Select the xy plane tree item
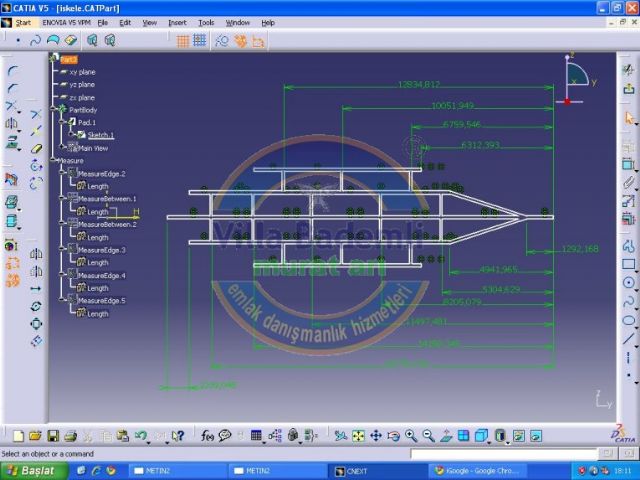 coord(82,72)
